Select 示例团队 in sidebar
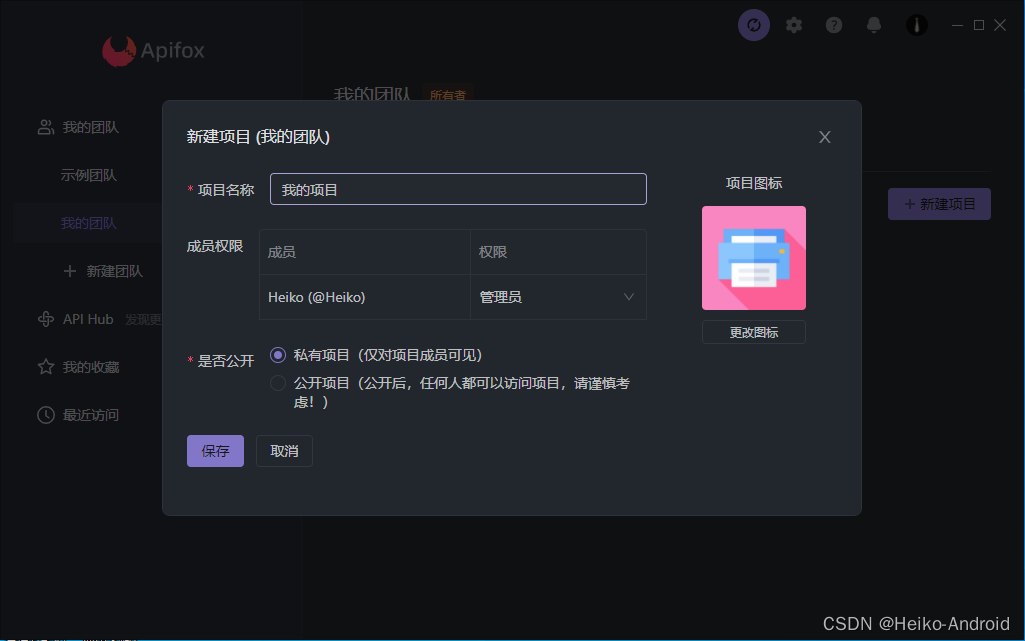 [x=88, y=175]
